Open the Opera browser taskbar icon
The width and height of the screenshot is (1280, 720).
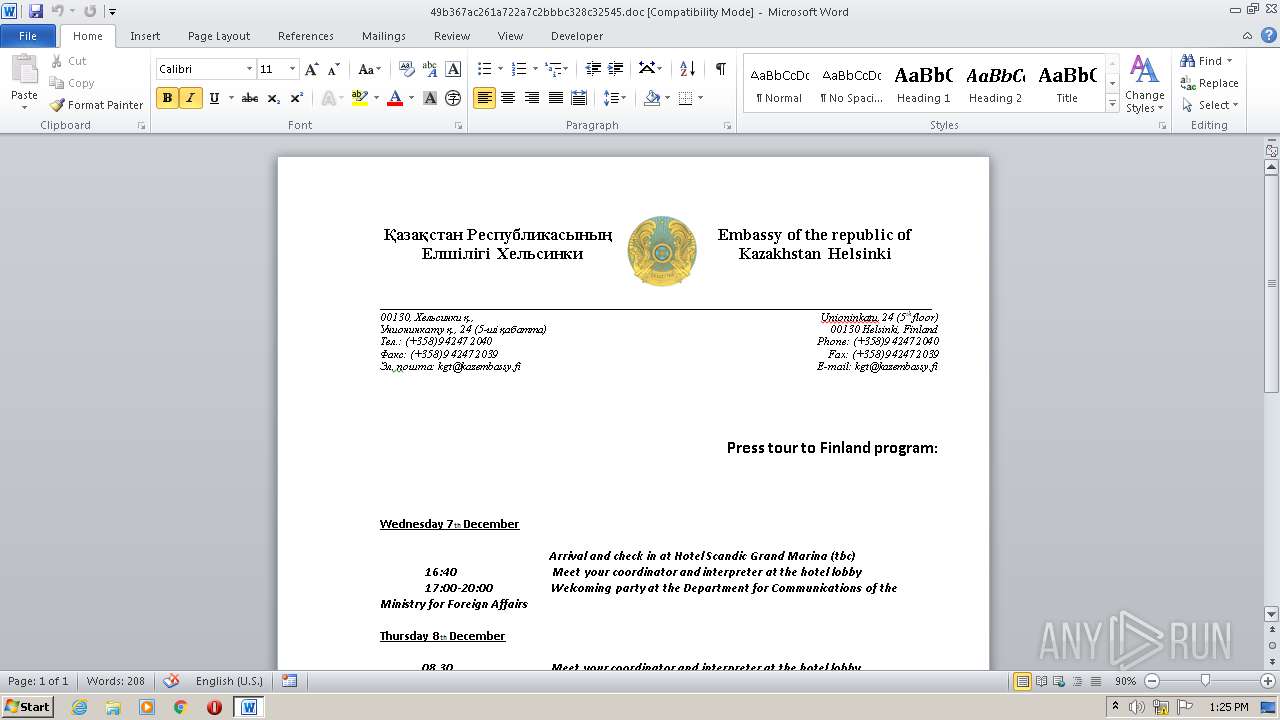coord(214,707)
